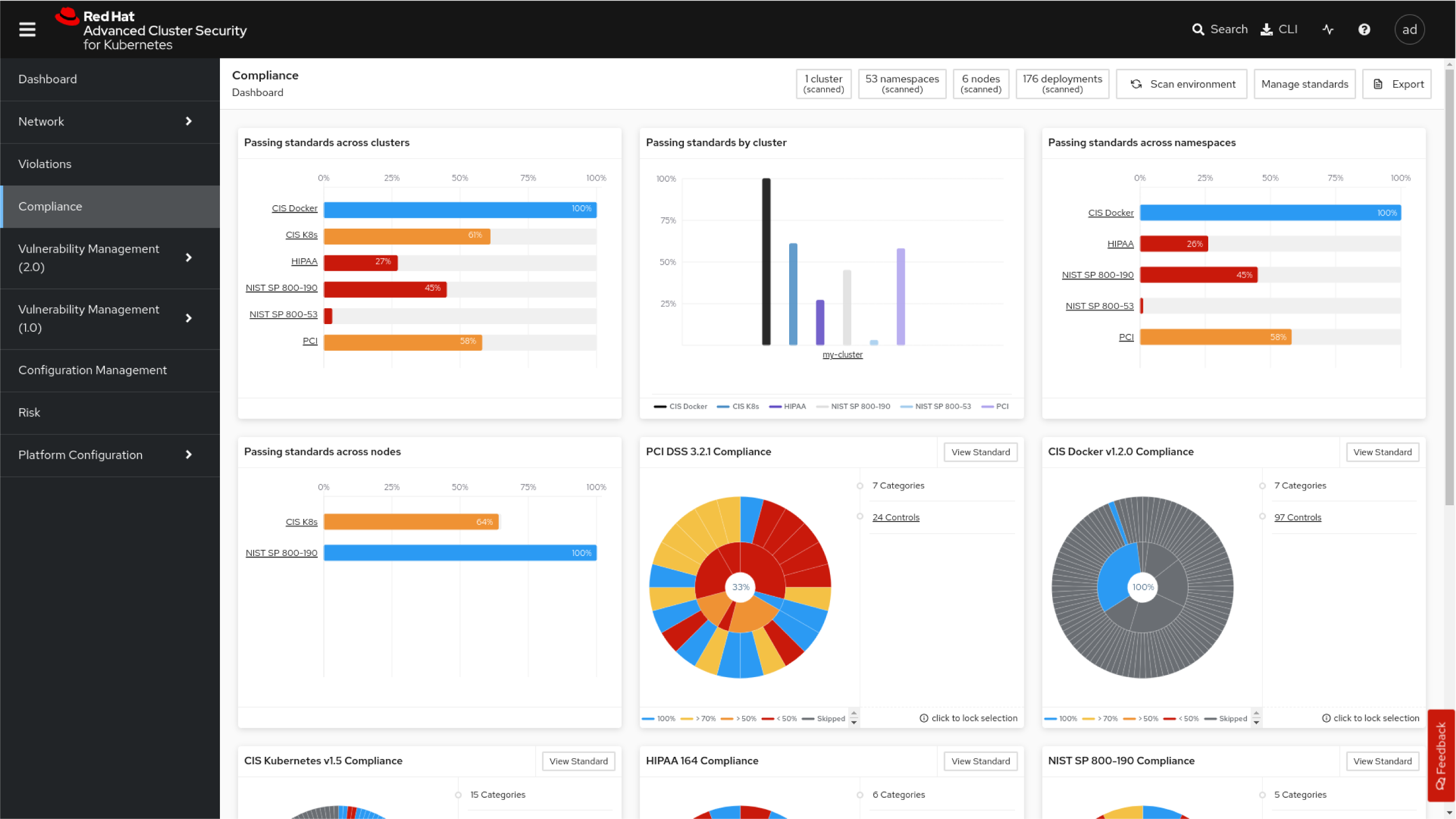Click the user avatar
1456x819 pixels.
click(1410, 29)
